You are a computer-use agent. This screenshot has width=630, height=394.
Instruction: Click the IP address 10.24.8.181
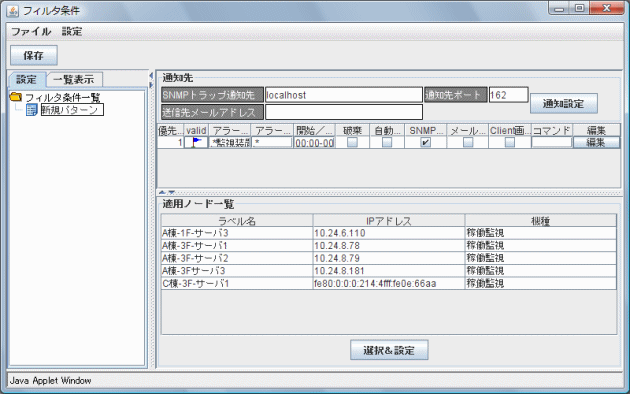pyautogui.click(x=340, y=271)
